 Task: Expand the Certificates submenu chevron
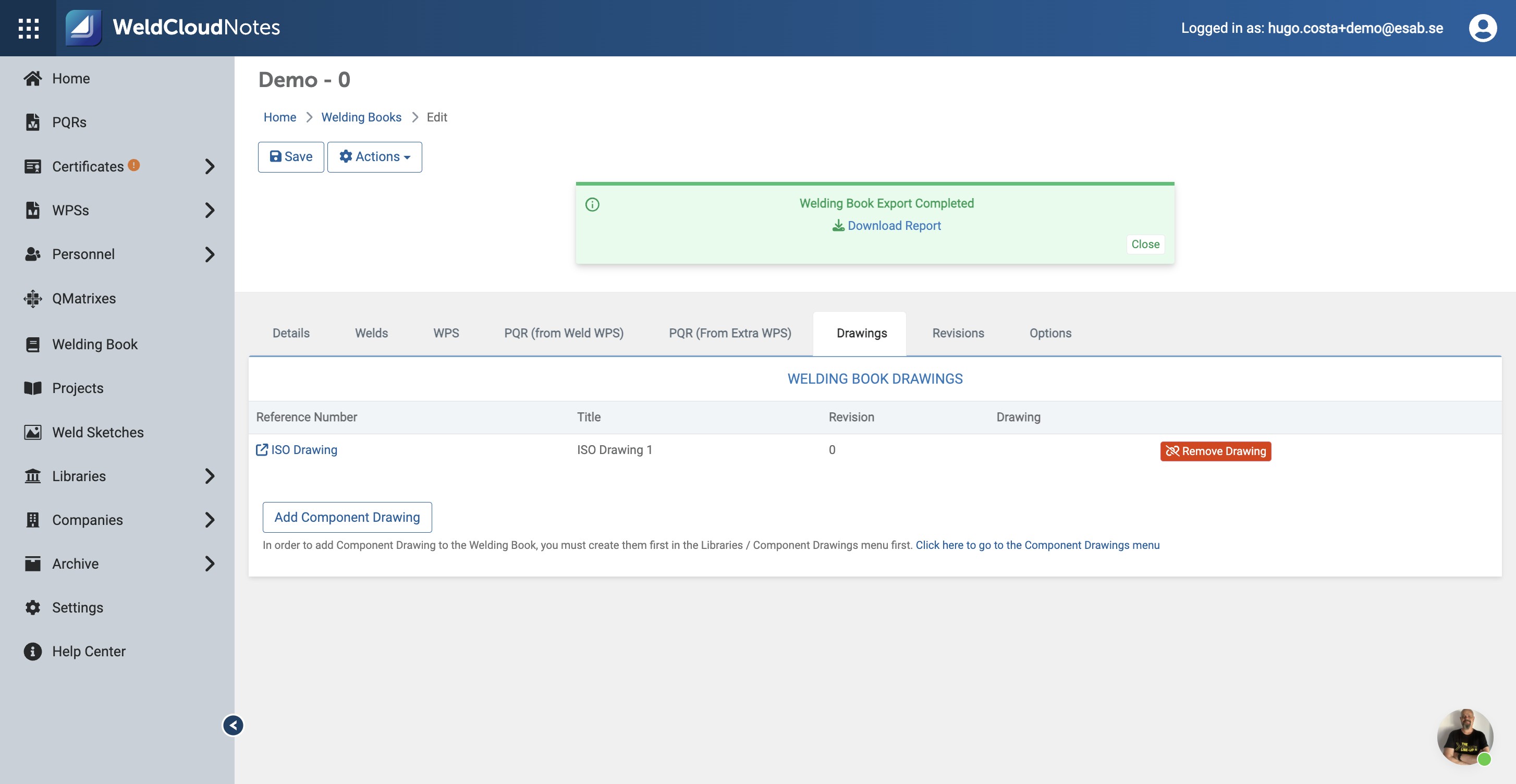tap(210, 167)
